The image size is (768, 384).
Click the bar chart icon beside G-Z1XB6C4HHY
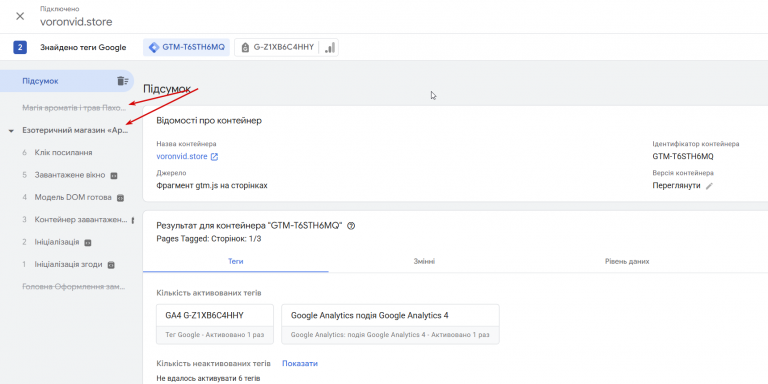(330, 48)
